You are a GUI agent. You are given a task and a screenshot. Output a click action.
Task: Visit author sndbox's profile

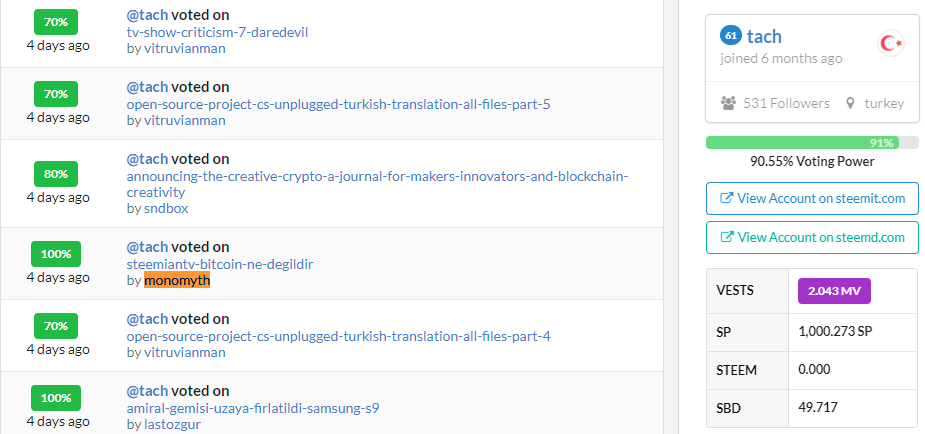166,208
